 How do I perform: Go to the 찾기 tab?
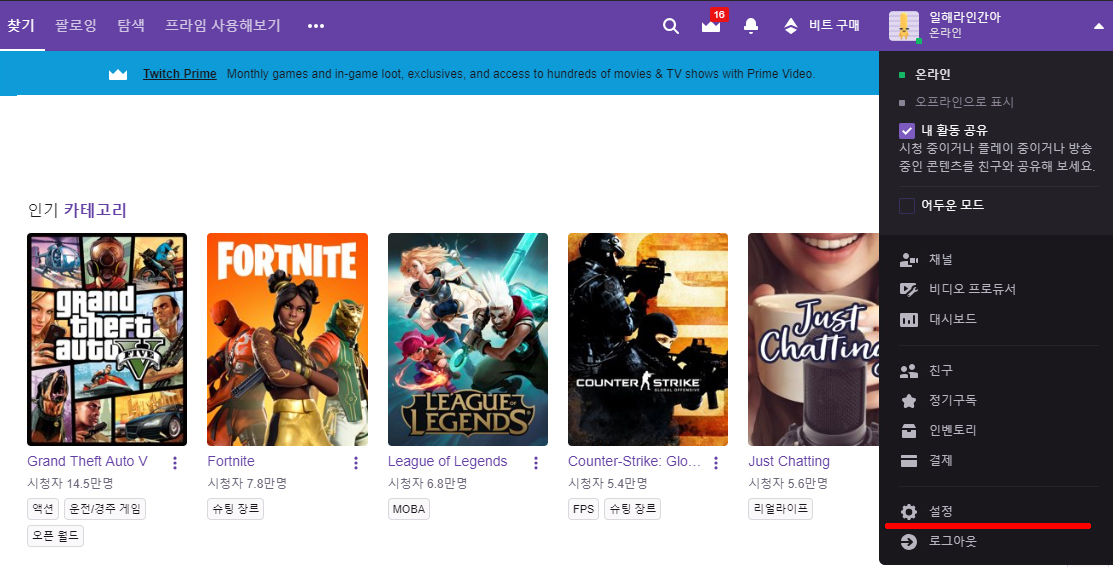[21, 26]
